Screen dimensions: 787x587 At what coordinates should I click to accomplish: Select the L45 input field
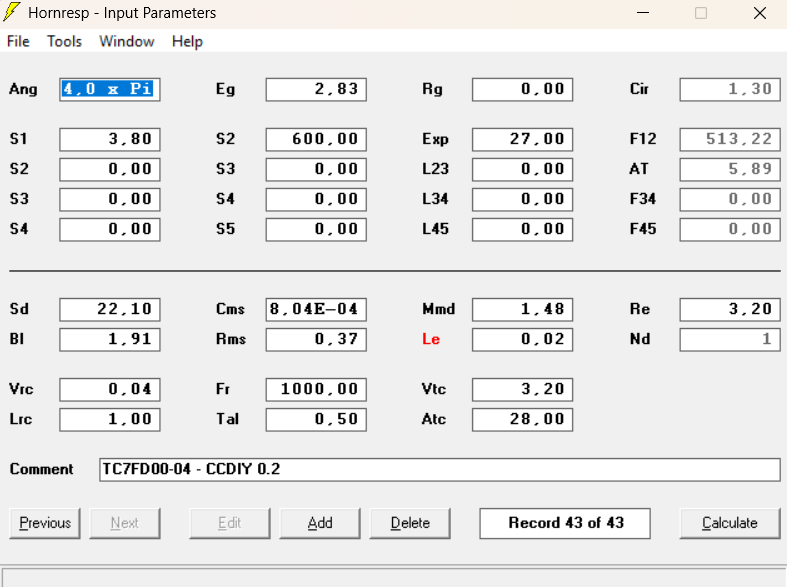coord(522,229)
